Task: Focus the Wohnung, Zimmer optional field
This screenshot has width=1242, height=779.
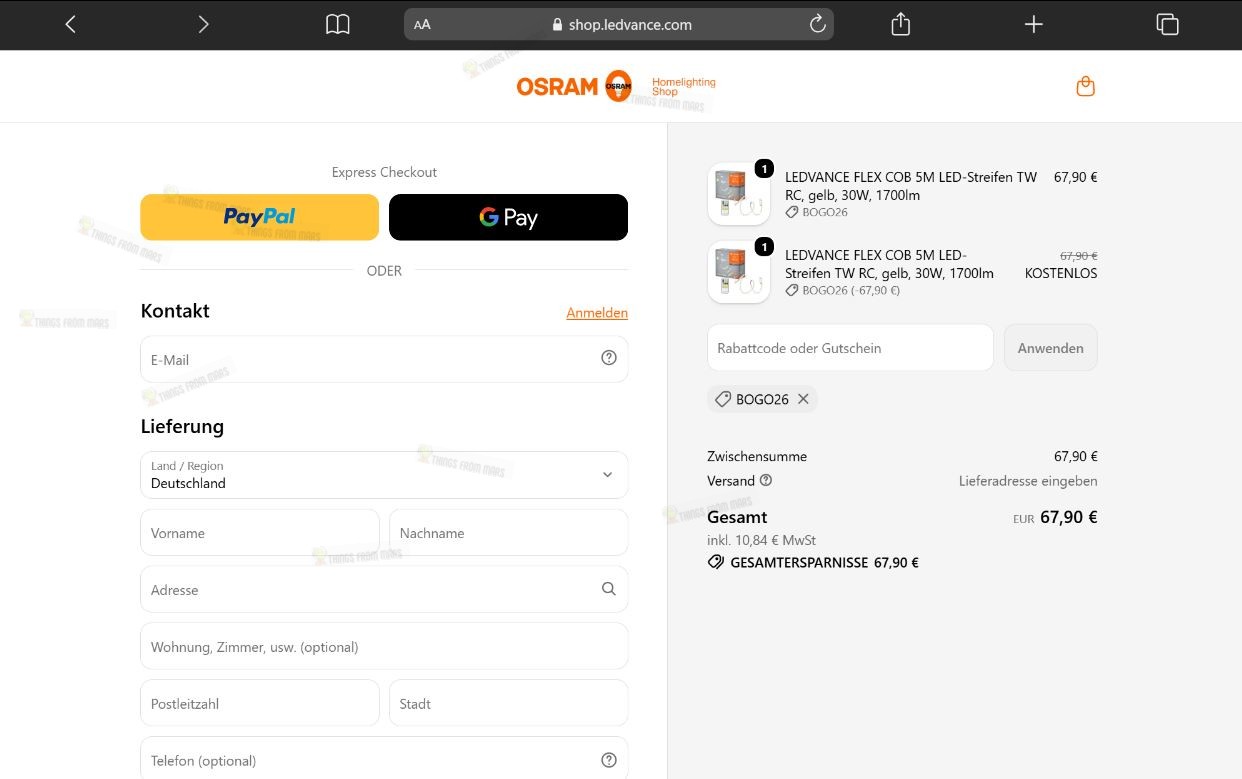Action: tap(384, 647)
